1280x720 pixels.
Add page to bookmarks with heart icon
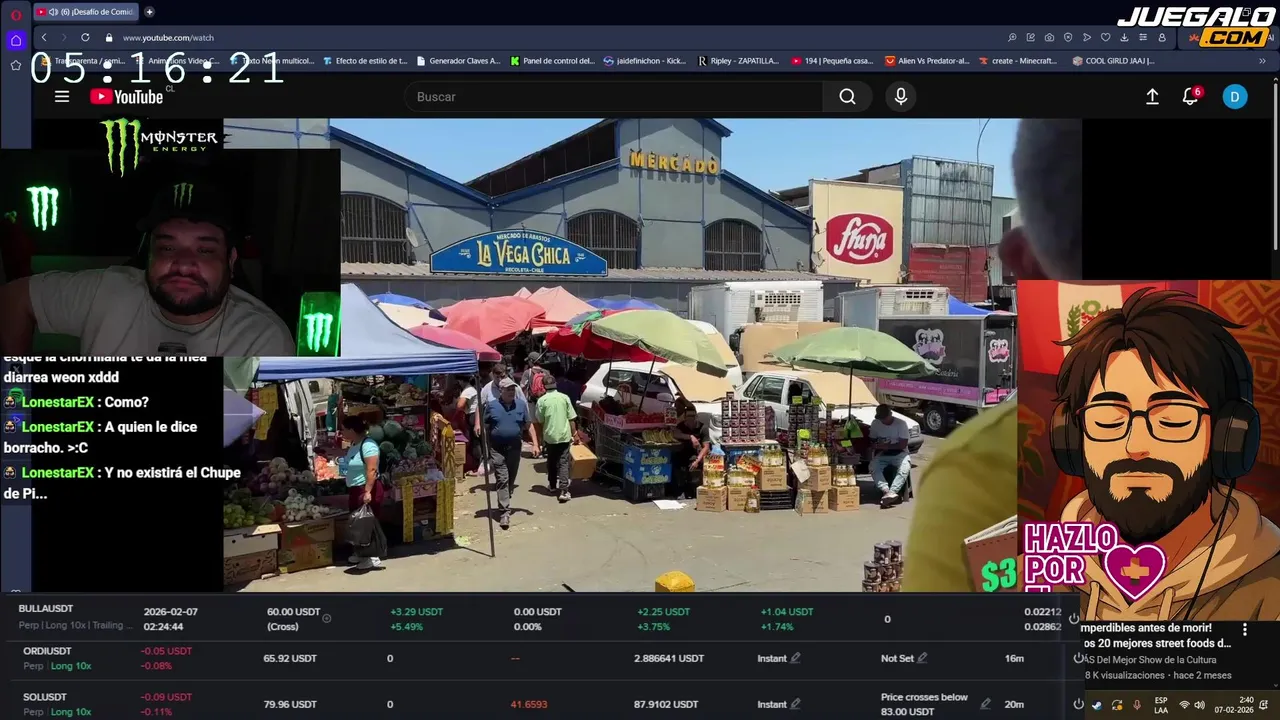[x=1105, y=38]
